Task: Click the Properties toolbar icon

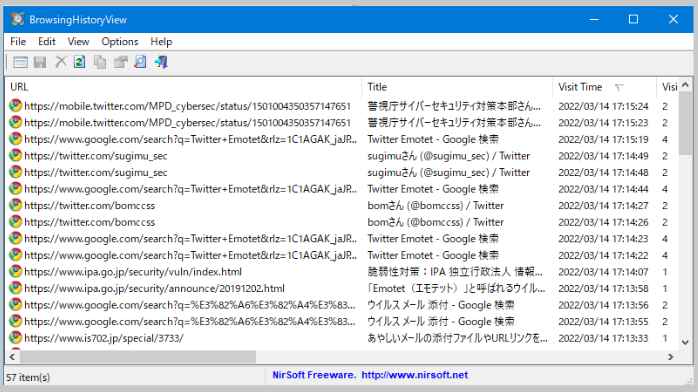Action: (x=120, y=62)
